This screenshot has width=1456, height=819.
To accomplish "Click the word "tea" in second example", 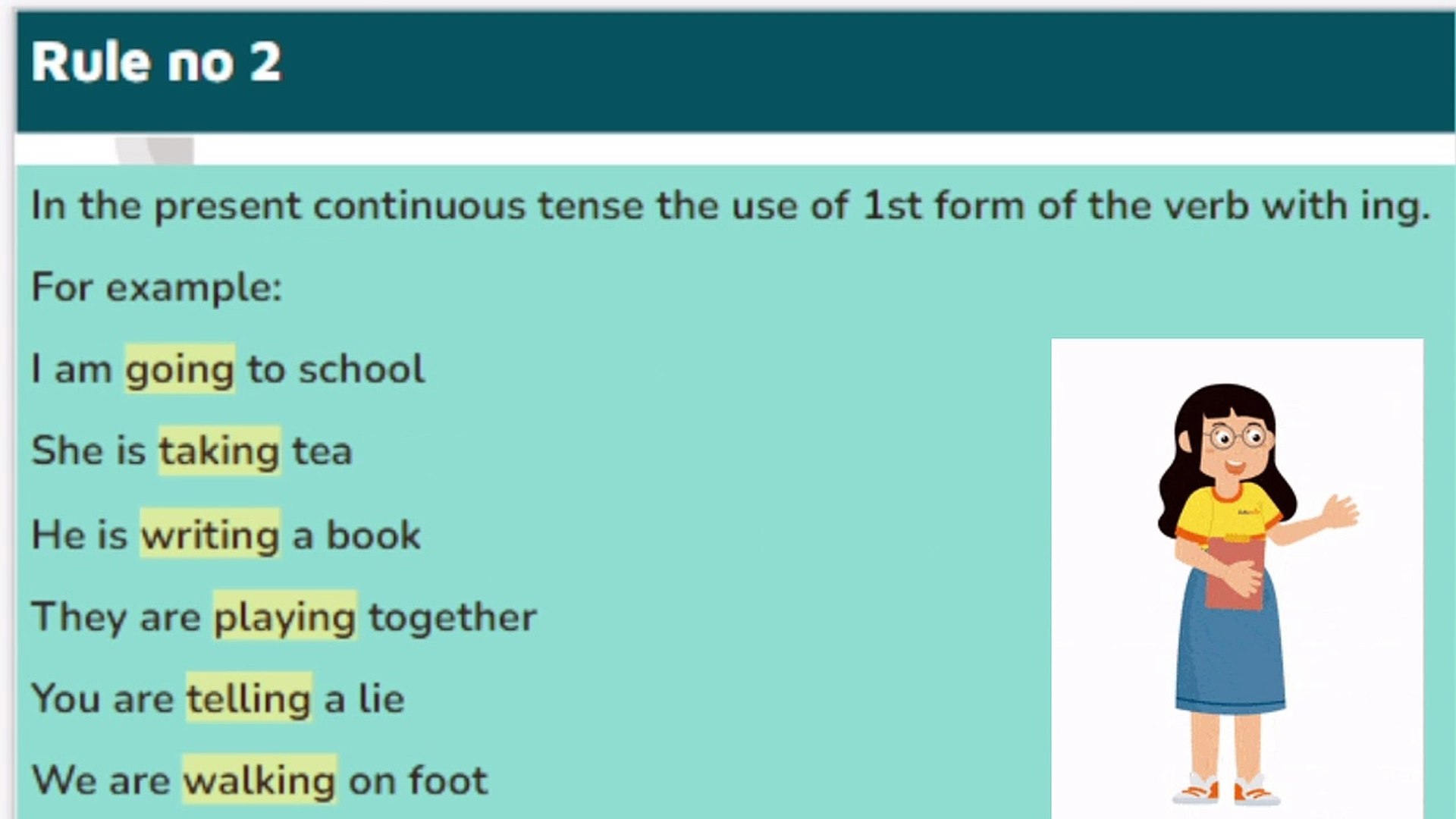I will tap(322, 451).
